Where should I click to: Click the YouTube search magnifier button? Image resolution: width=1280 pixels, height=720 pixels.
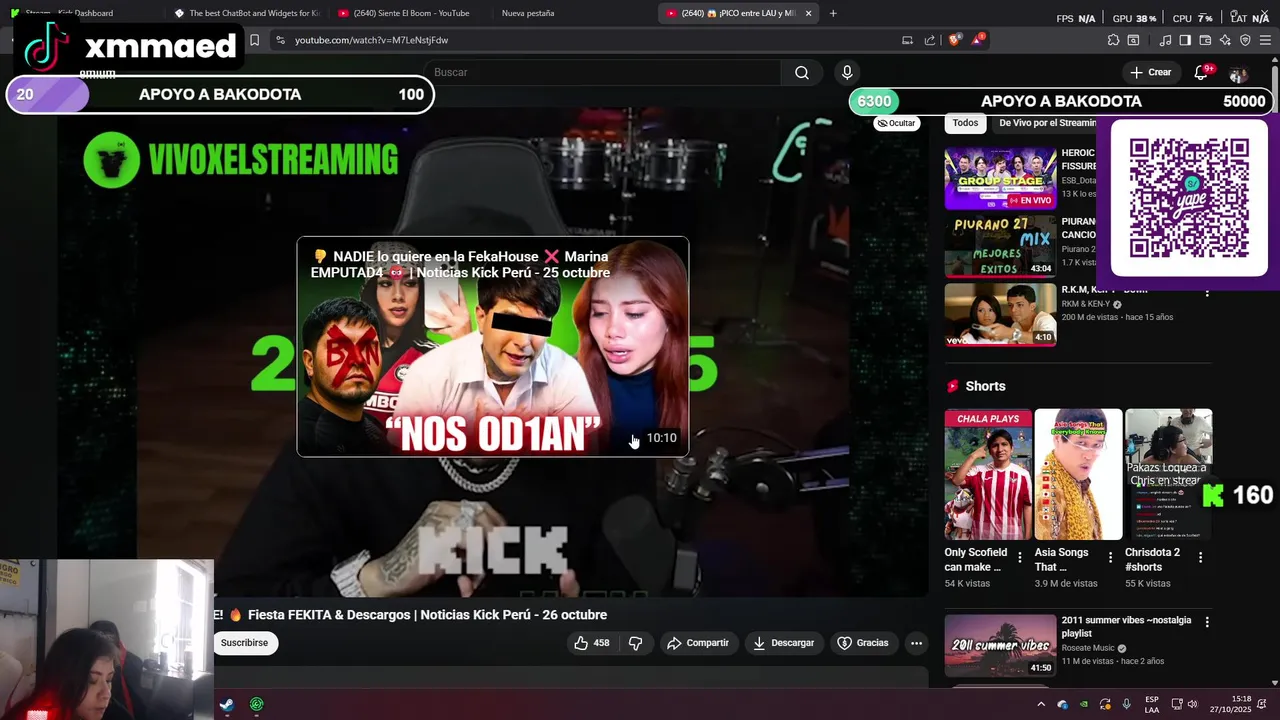click(x=802, y=72)
